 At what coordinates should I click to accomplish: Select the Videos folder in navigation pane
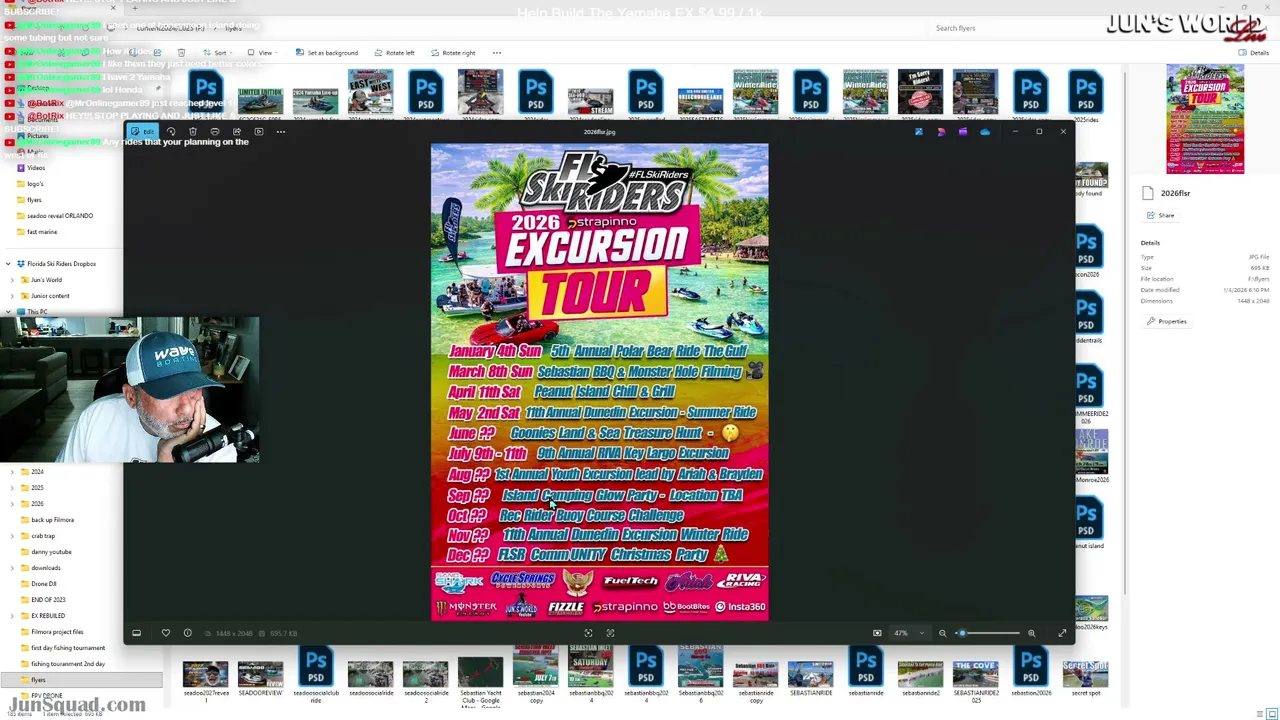coord(36,168)
